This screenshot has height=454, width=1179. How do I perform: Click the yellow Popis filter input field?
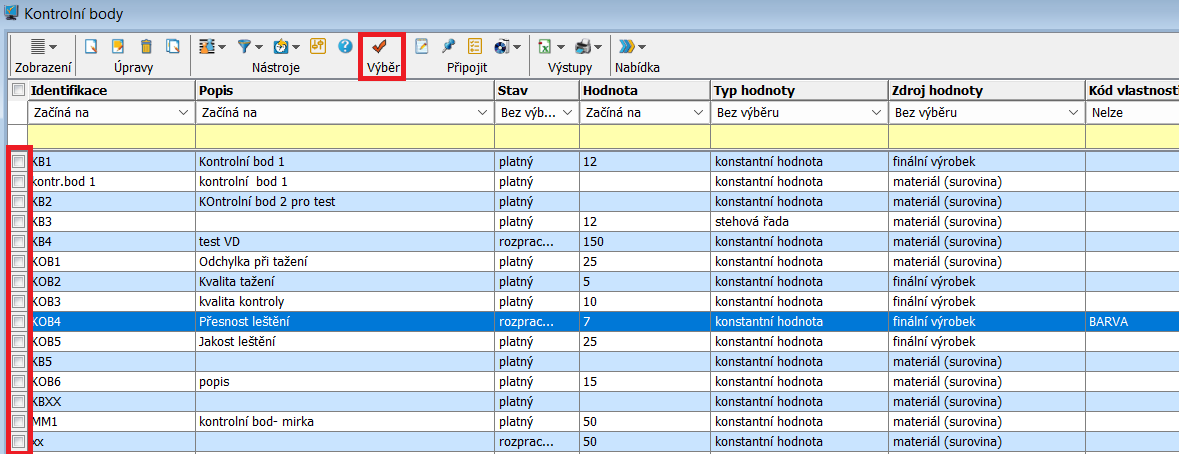[x=345, y=136]
